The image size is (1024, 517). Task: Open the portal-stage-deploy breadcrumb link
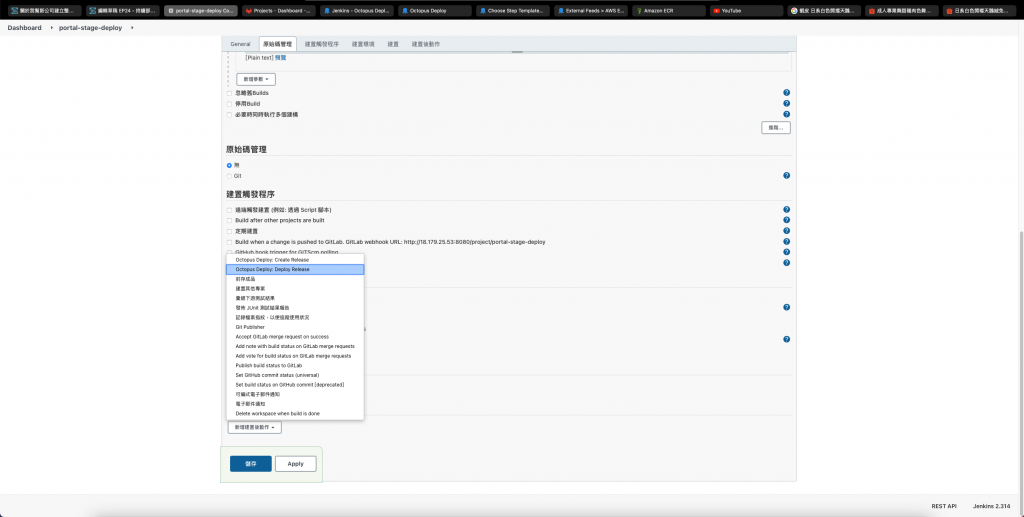(90, 27)
